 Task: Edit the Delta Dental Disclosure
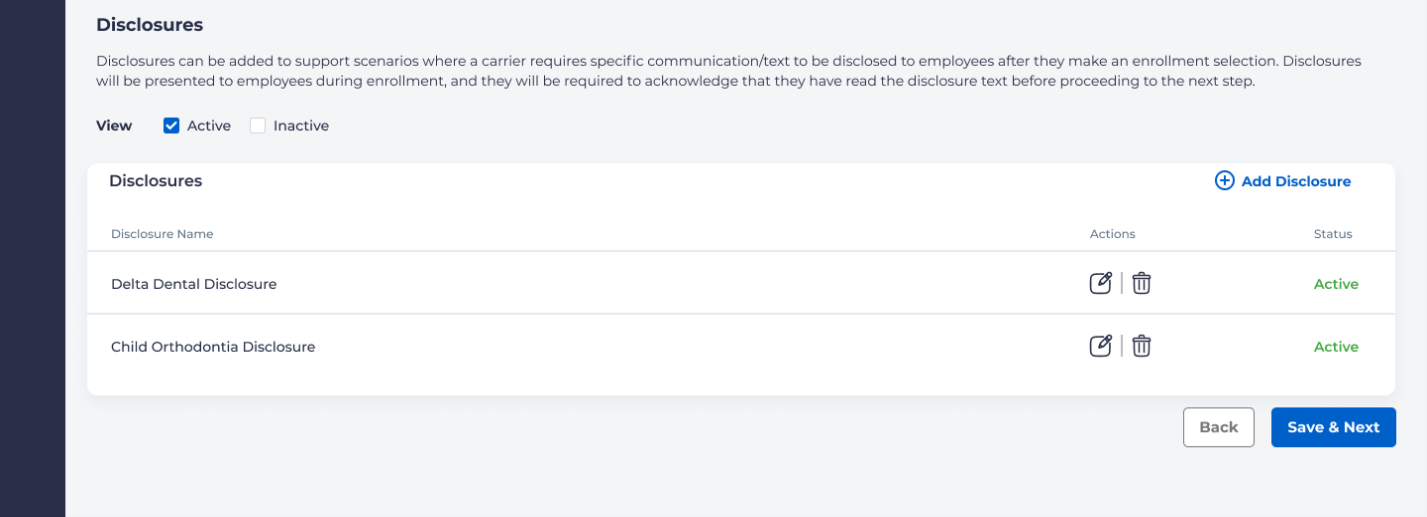click(x=1100, y=283)
